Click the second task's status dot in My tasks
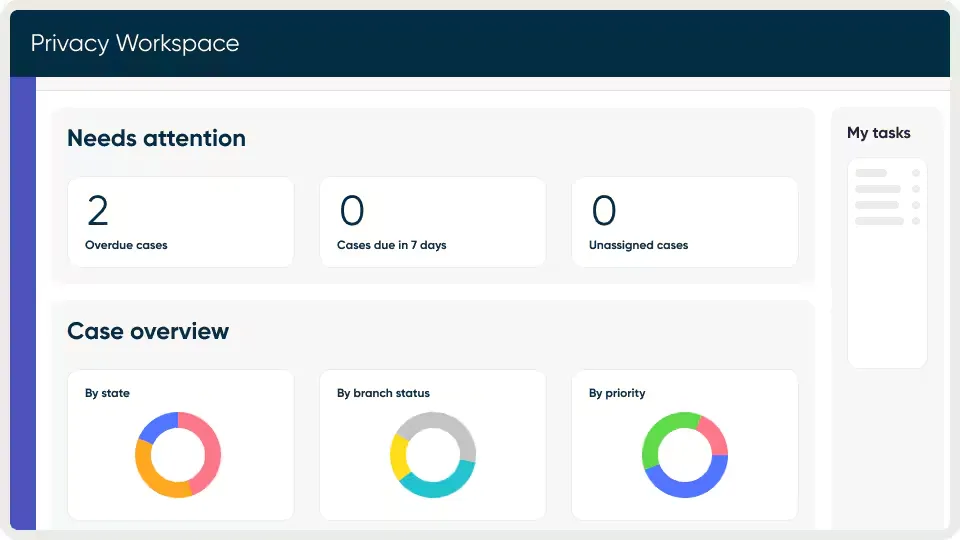The image size is (960, 540). (x=916, y=189)
